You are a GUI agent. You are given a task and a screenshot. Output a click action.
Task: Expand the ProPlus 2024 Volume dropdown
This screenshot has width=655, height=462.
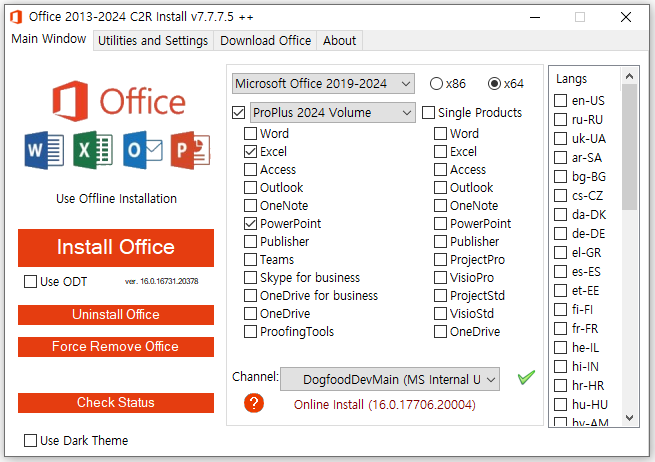pyautogui.click(x=332, y=113)
